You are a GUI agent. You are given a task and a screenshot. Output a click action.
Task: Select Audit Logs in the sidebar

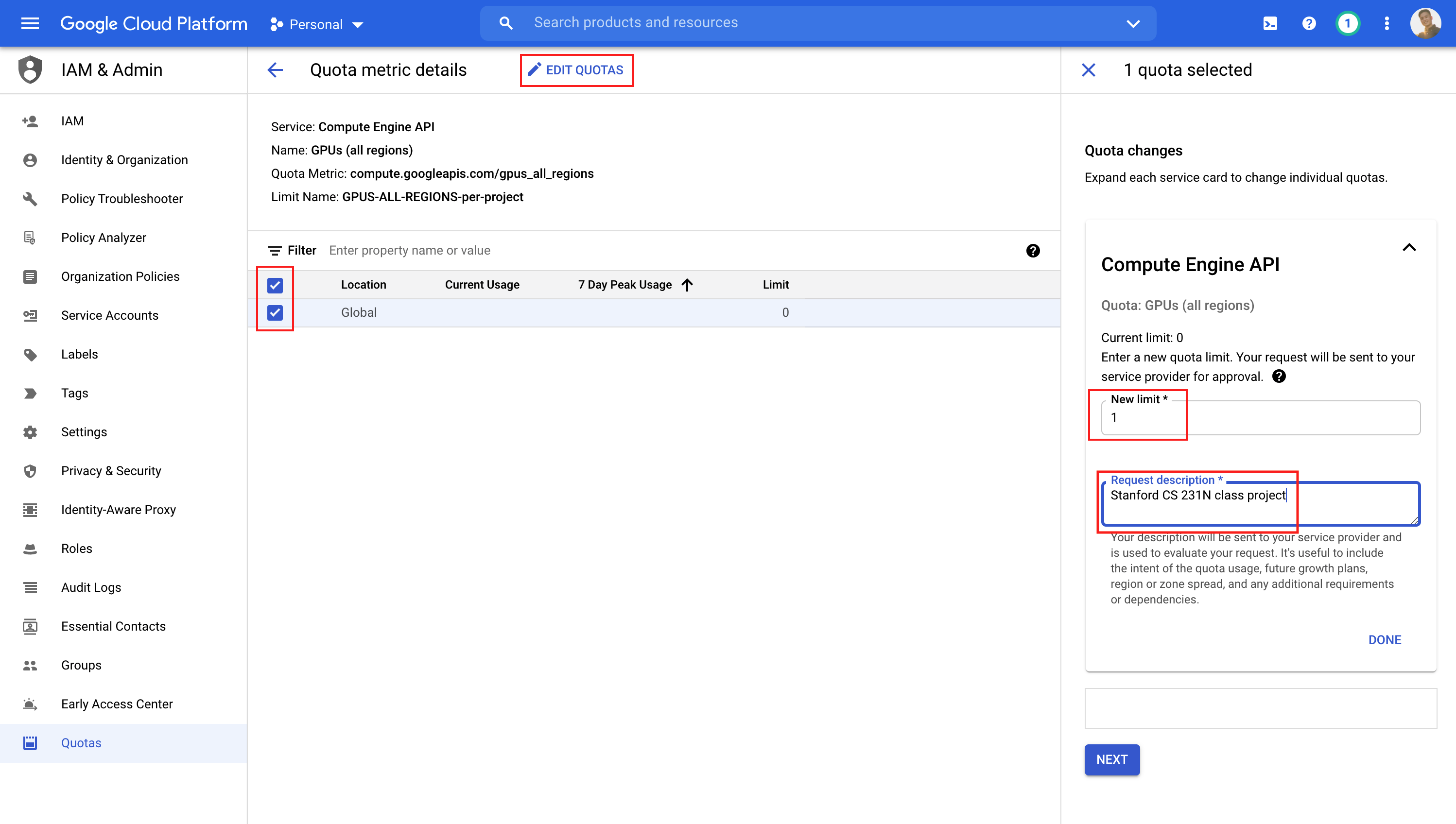(x=90, y=587)
